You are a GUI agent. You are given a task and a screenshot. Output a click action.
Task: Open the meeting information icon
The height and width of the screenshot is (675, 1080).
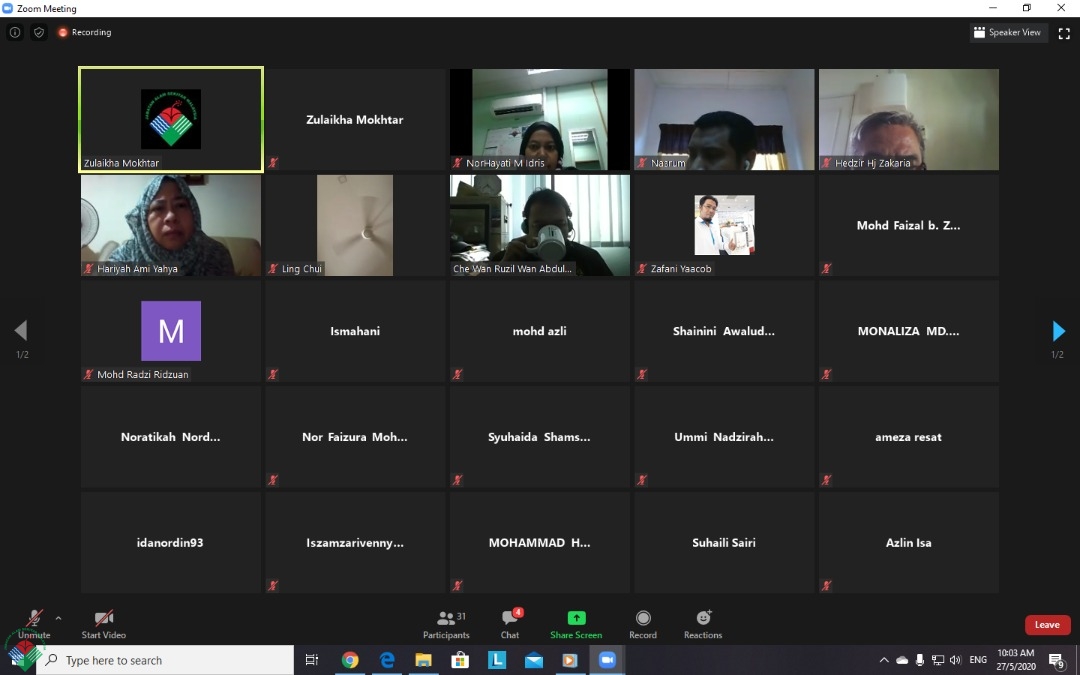pyautogui.click(x=14, y=32)
